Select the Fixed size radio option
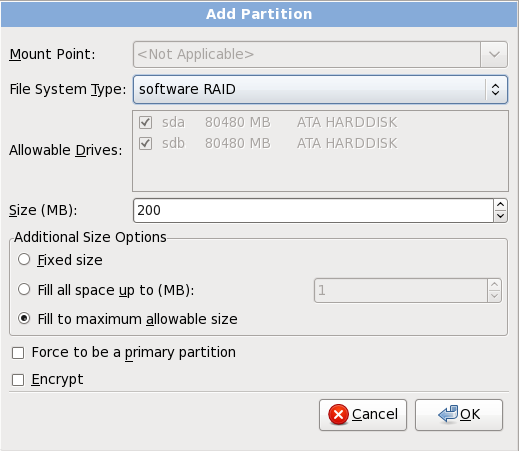Screen dimensions: 519x451 (x=24, y=259)
